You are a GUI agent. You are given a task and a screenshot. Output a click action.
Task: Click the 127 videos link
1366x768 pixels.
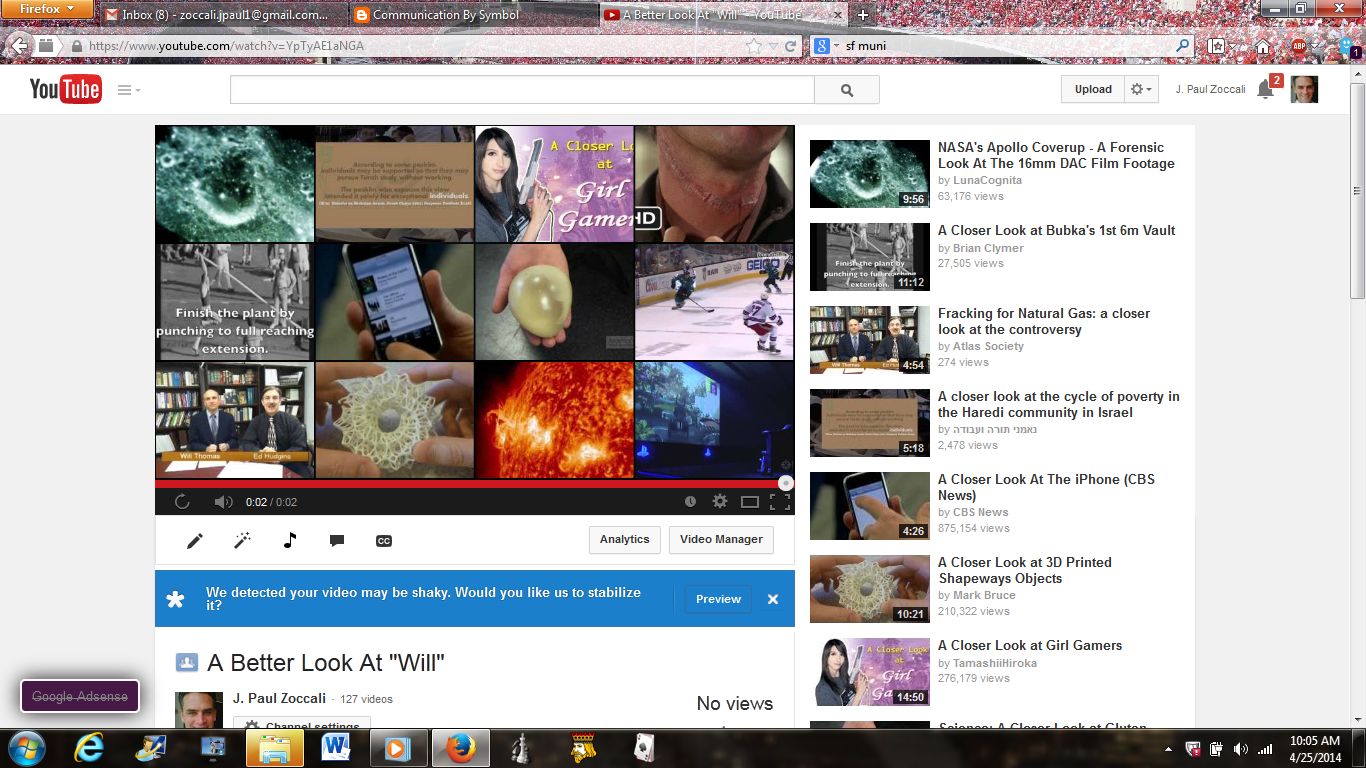[367, 699]
